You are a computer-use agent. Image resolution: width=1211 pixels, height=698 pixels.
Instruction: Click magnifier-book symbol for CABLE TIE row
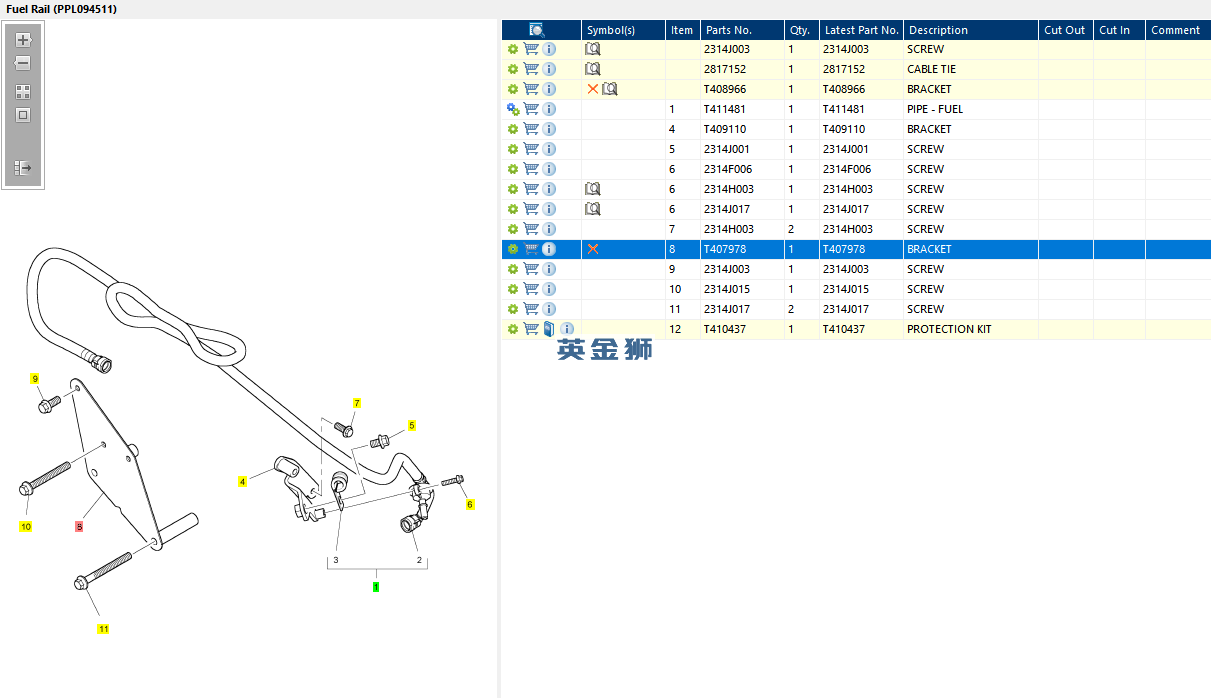click(x=593, y=69)
